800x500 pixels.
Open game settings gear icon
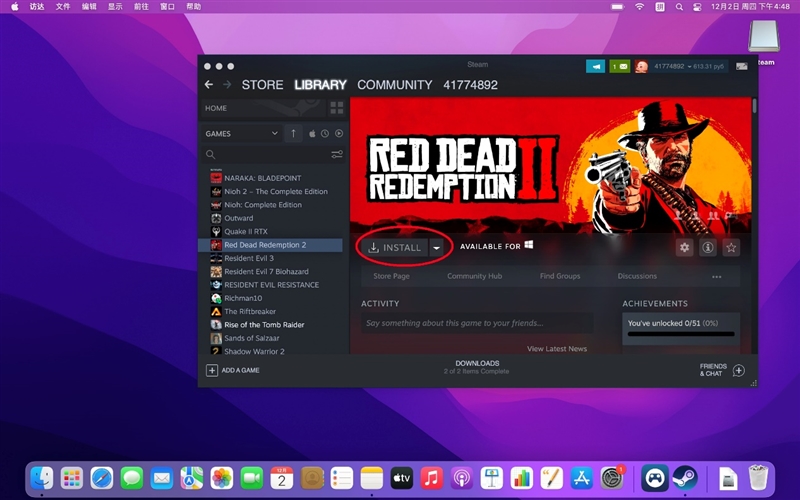click(x=684, y=247)
